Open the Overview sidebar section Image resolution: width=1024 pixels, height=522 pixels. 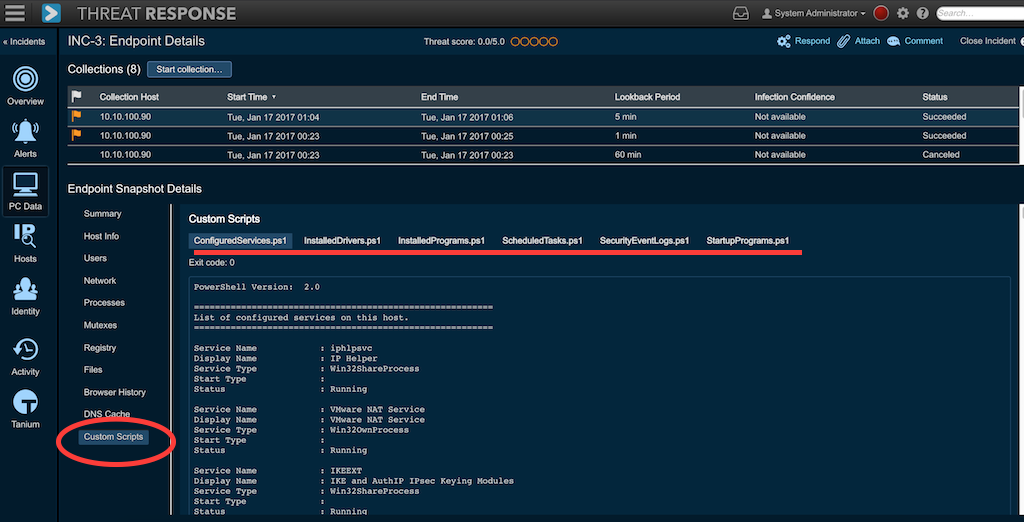[25, 86]
